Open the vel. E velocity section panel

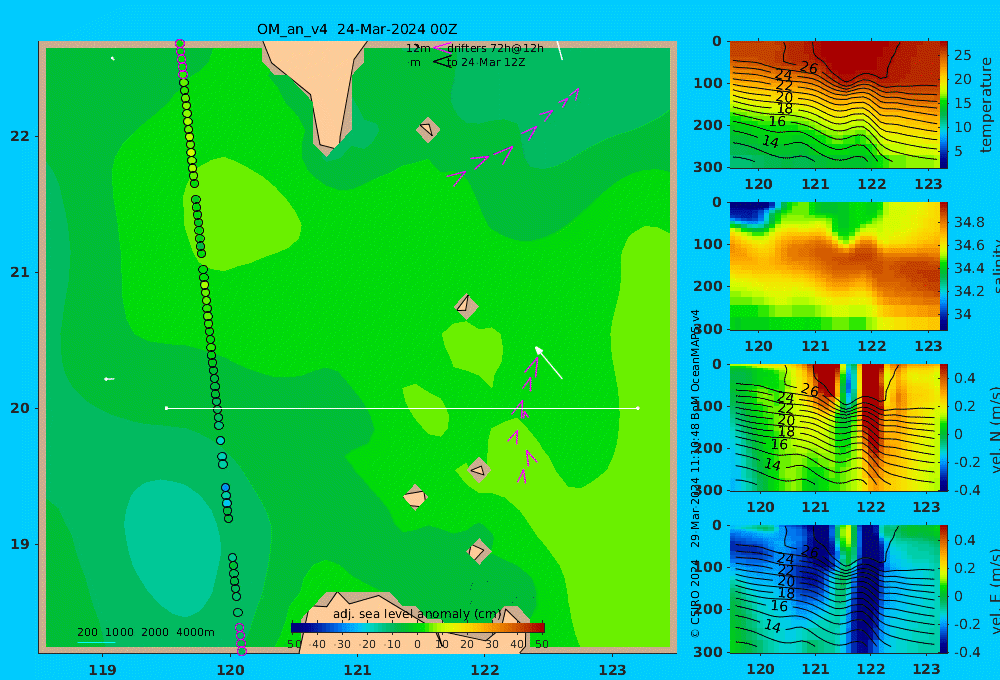pos(835,589)
